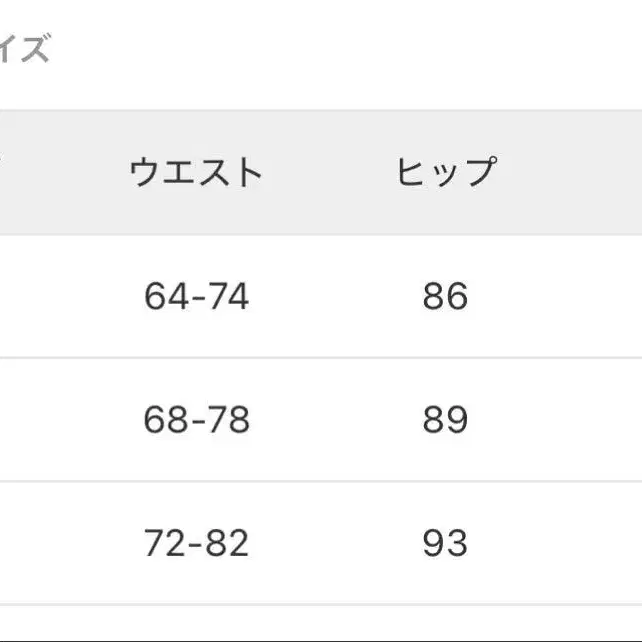The image size is (642, 642).
Task: Select the 72-82 waist cell
Action: tap(196, 543)
